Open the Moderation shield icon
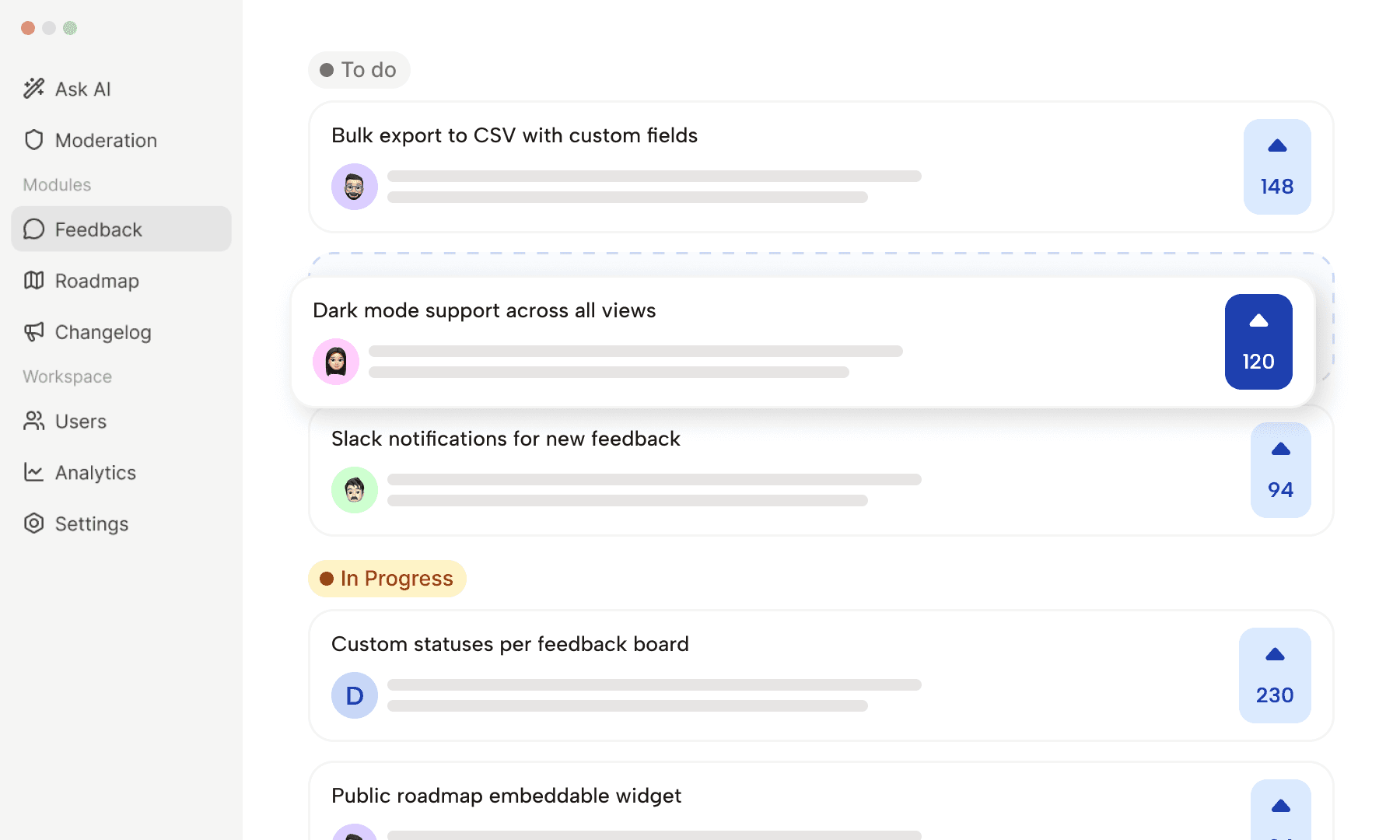1400x840 pixels. pos(33,140)
